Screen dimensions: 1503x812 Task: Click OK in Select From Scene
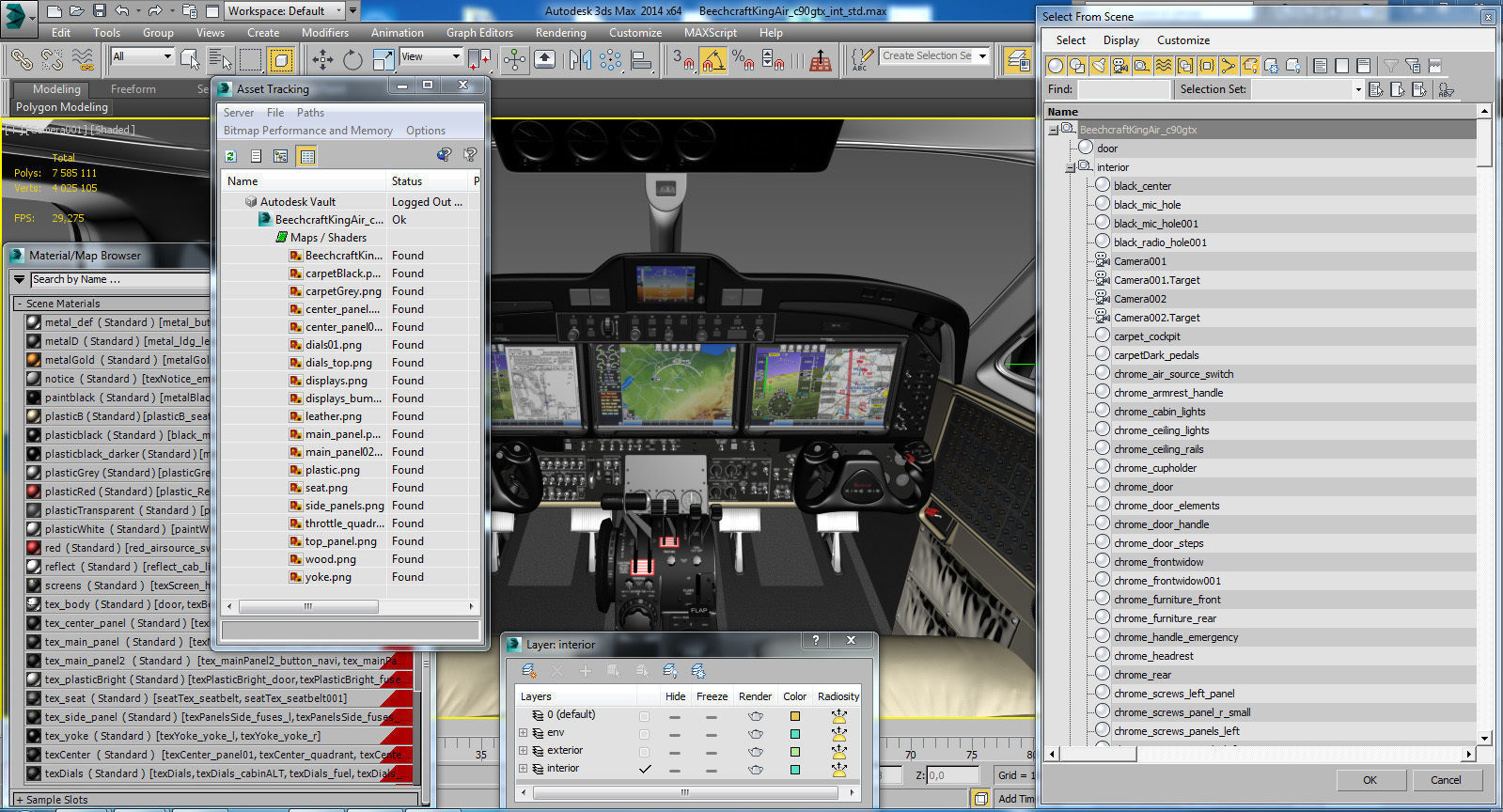coord(1370,780)
